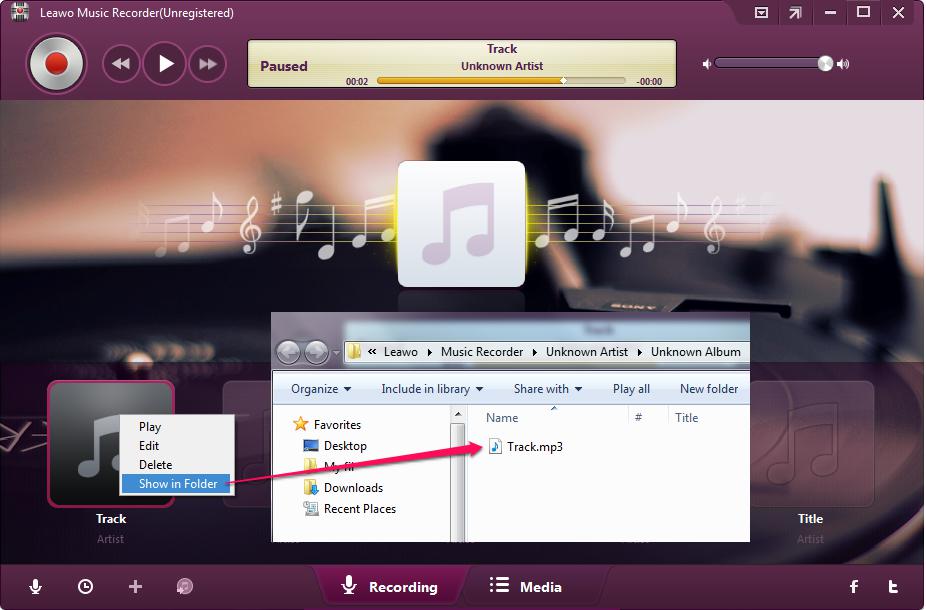
Task: Mute using the low-volume speaker icon
Action: 706,64
